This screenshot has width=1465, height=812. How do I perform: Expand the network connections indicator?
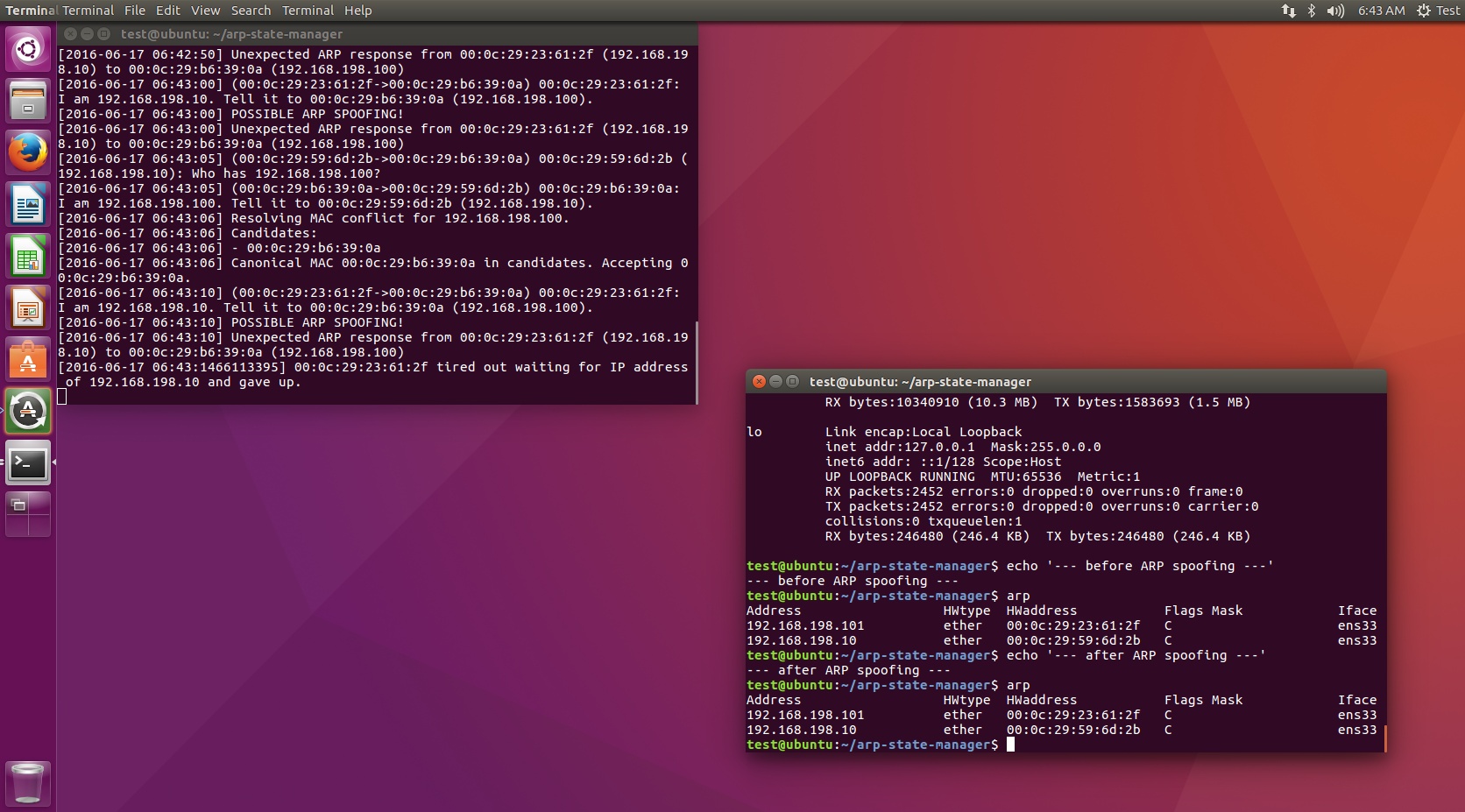pos(1288,11)
